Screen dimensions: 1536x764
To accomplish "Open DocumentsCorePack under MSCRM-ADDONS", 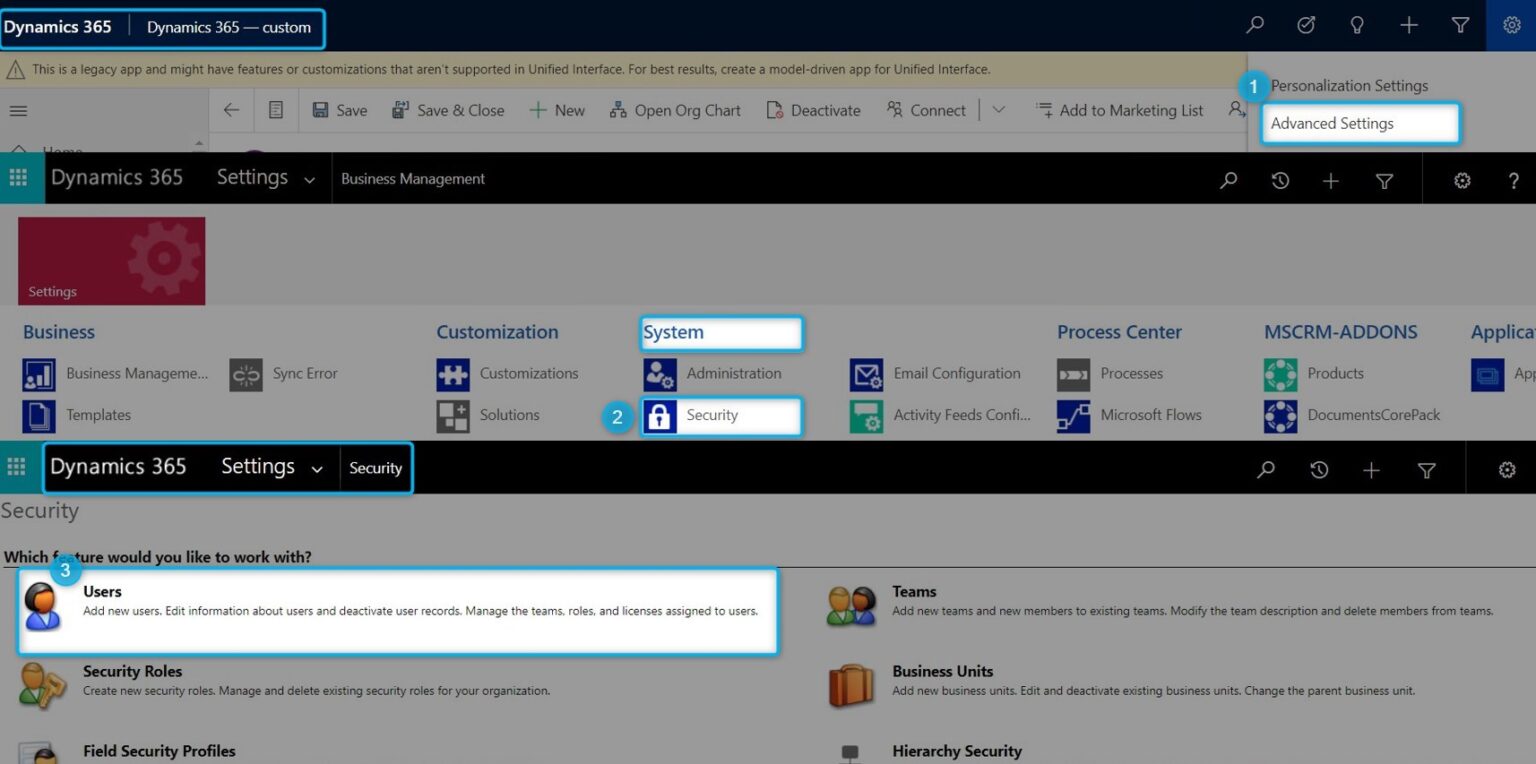I will (x=1280, y=415).
